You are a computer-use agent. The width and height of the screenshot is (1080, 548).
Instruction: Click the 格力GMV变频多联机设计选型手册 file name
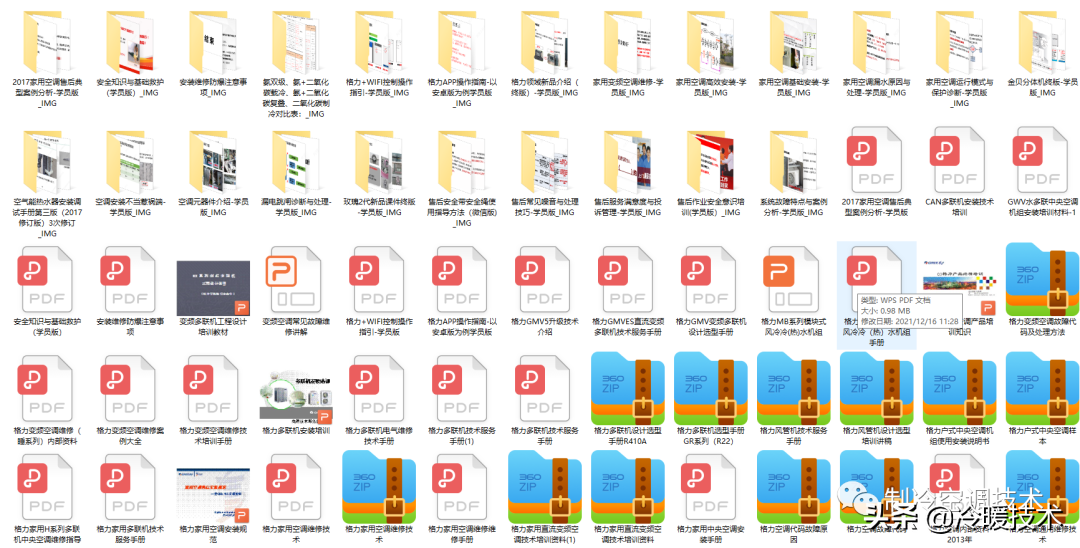[x=711, y=326]
